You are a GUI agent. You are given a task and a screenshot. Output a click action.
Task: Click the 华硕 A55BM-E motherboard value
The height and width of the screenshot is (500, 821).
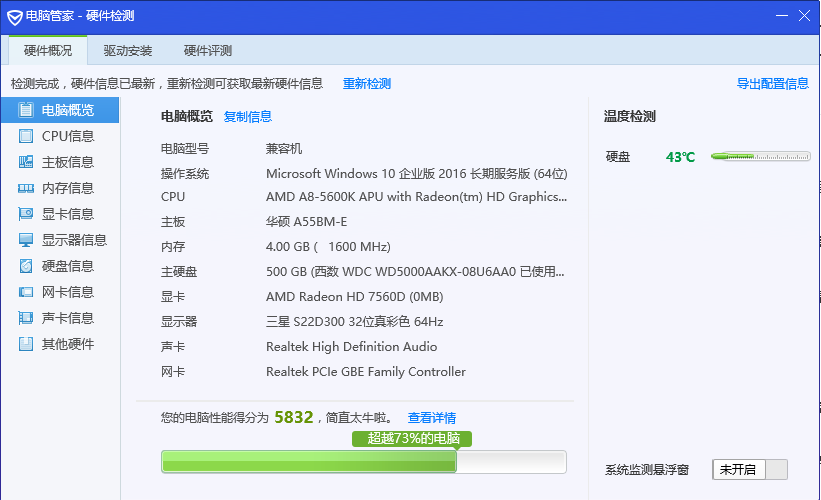point(306,222)
